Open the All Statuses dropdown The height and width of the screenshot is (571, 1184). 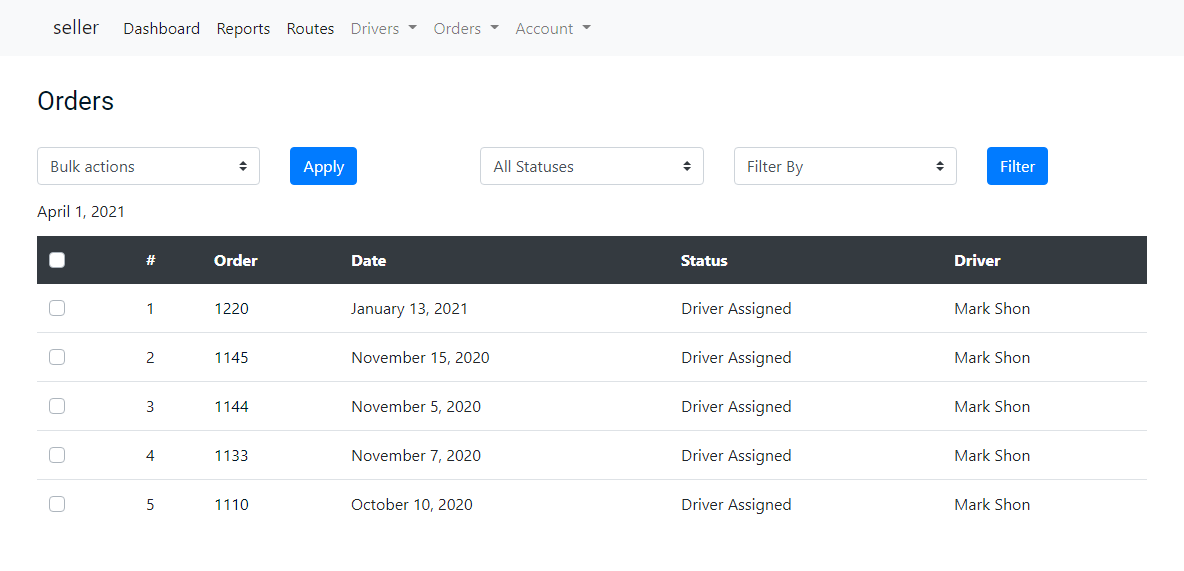(592, 167)
